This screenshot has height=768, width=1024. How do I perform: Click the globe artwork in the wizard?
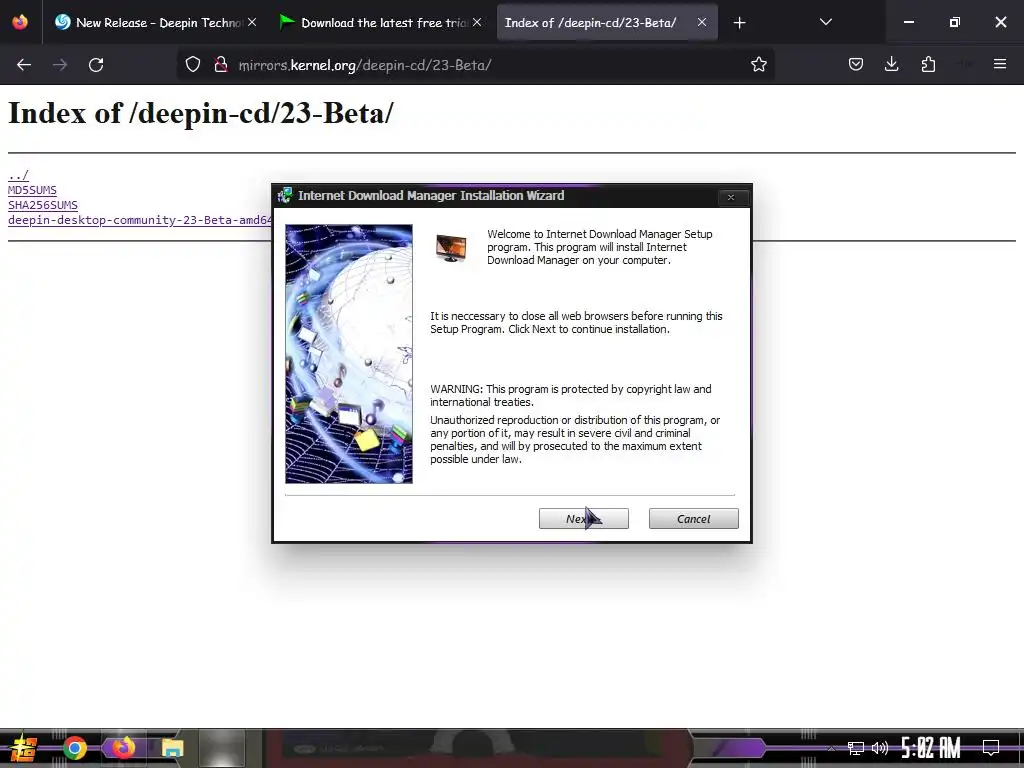pyautogui.click(x=349, y=354)
